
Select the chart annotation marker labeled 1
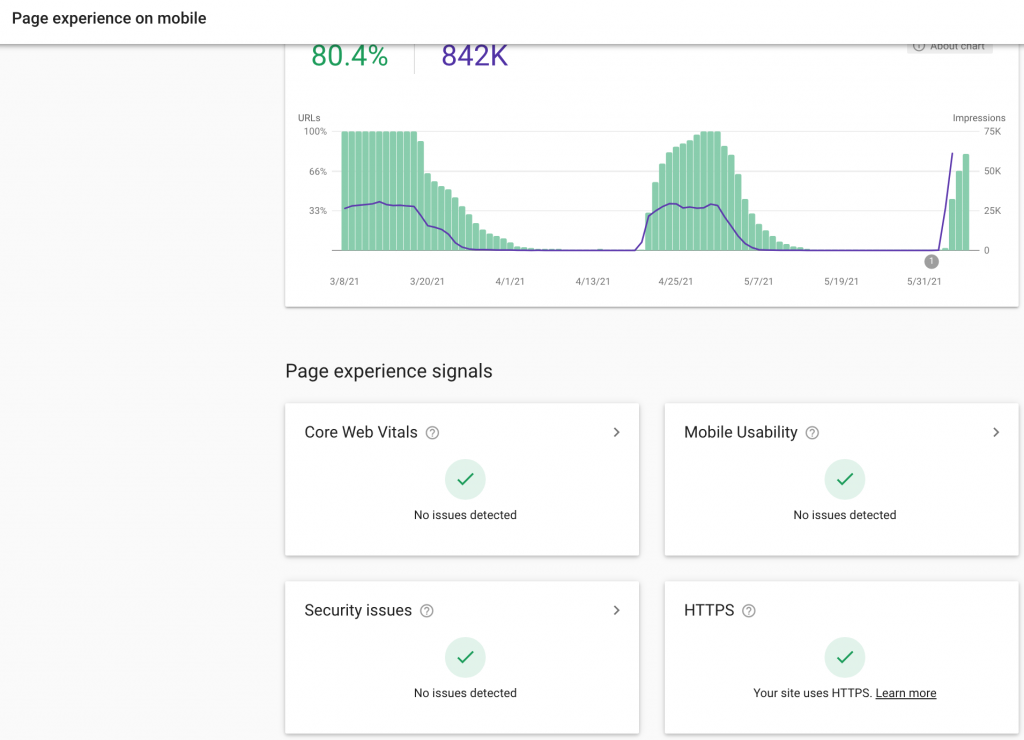[931, 262]
